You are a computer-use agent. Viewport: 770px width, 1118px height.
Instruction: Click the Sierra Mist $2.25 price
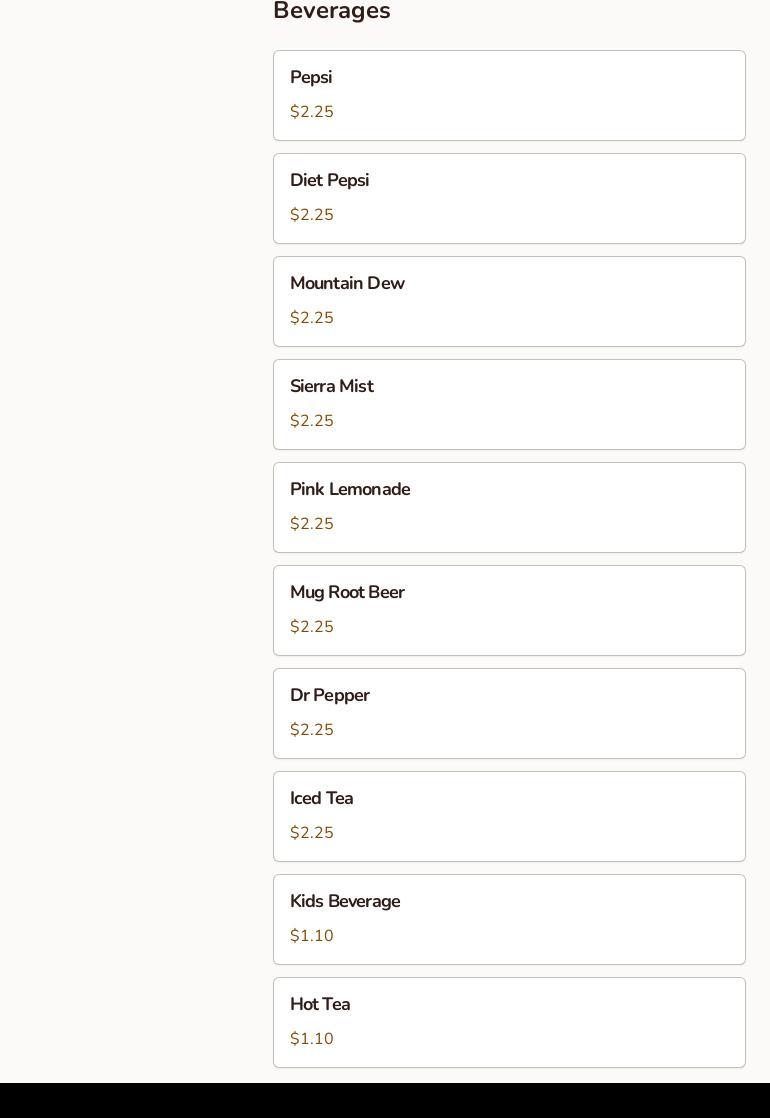312,421
